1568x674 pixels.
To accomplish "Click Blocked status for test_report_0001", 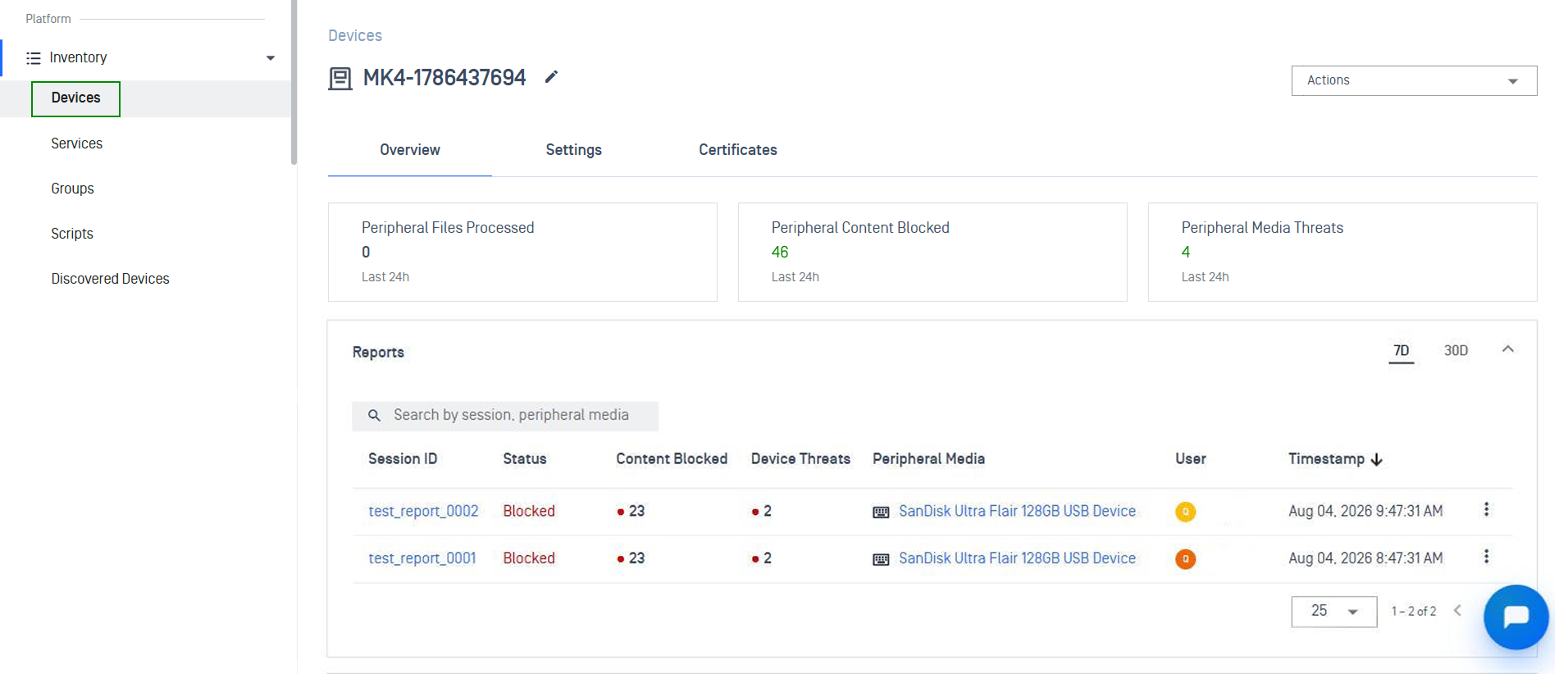I will (x=529, y=558).
